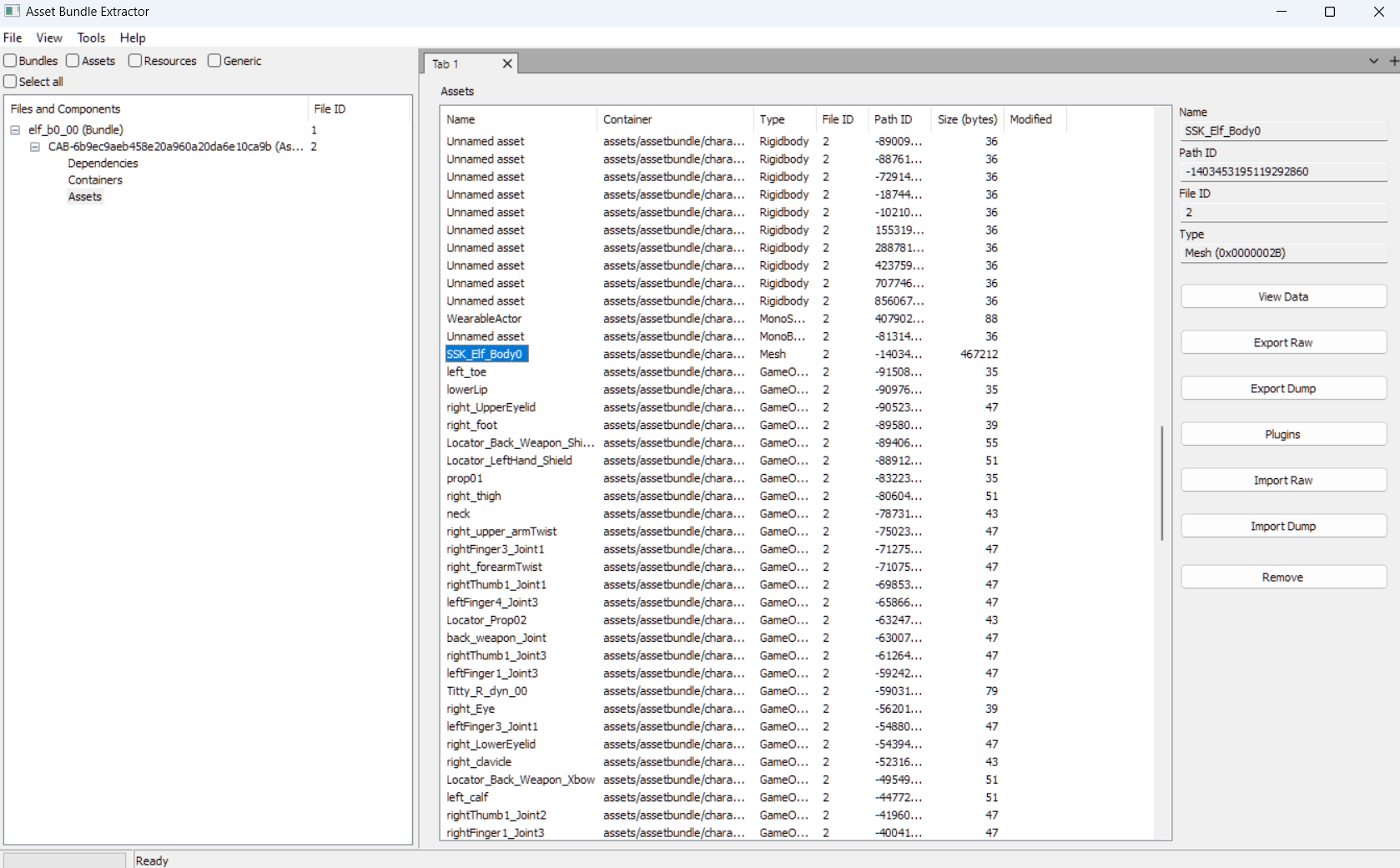Click the Plugins button
Image resolution: width=1400 pixels, height=868 pixels.
coord(1282,435)
